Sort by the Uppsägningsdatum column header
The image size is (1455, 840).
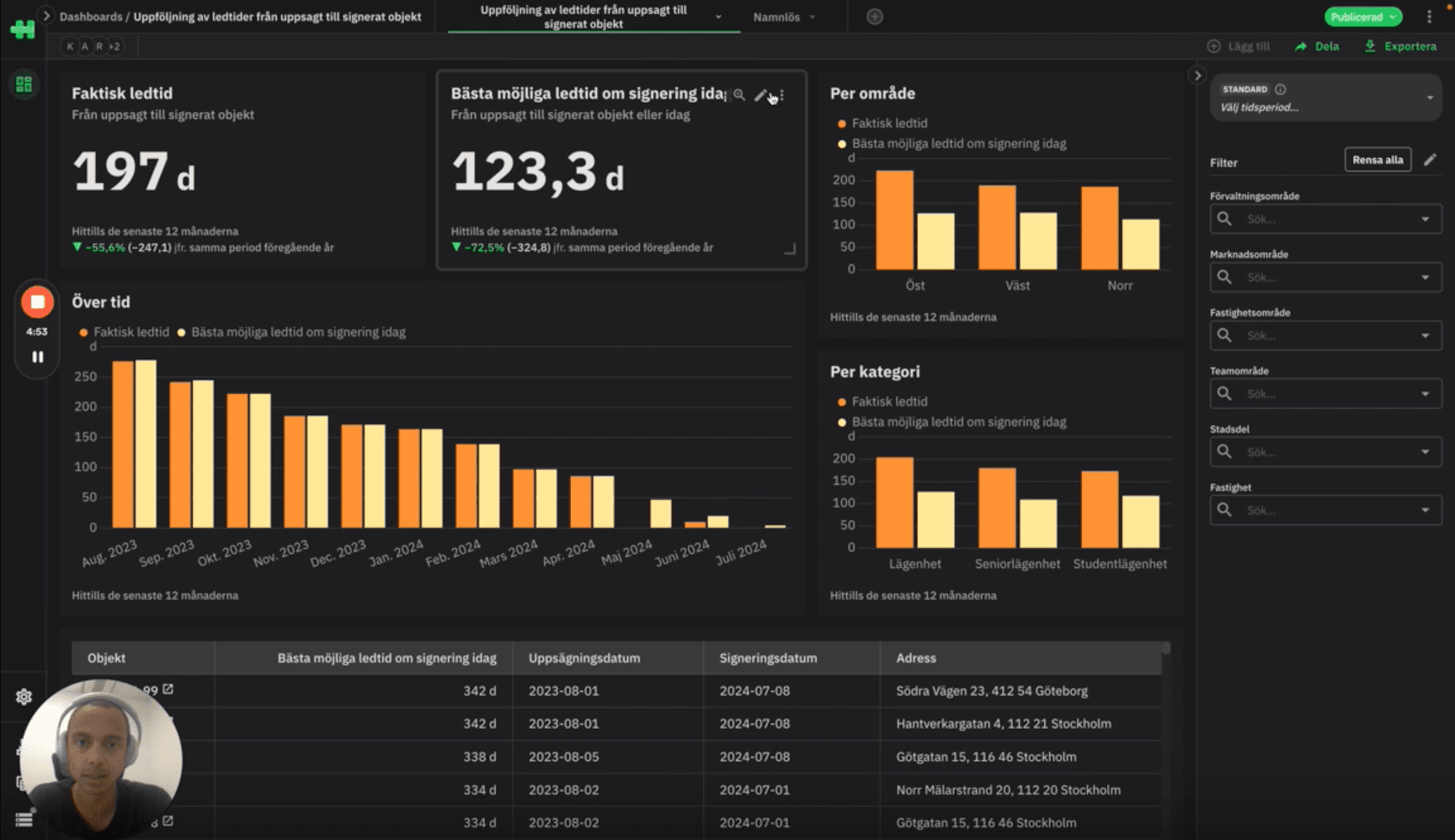[608, 658]
